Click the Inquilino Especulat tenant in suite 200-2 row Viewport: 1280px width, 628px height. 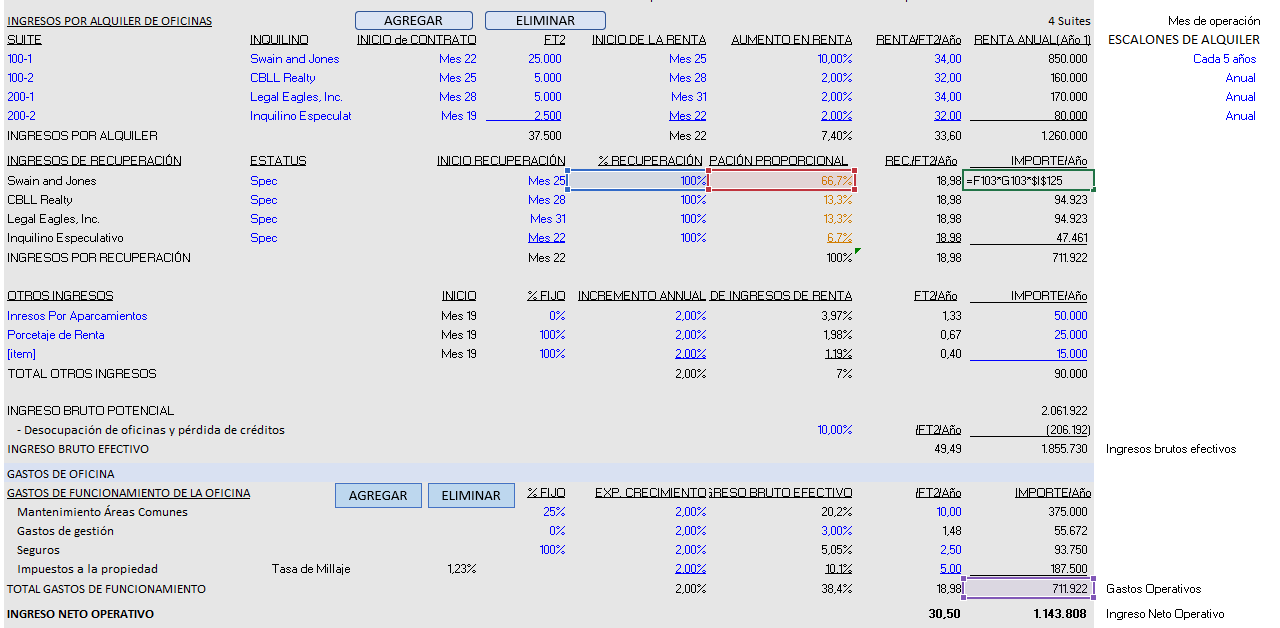tap(300, 116)
